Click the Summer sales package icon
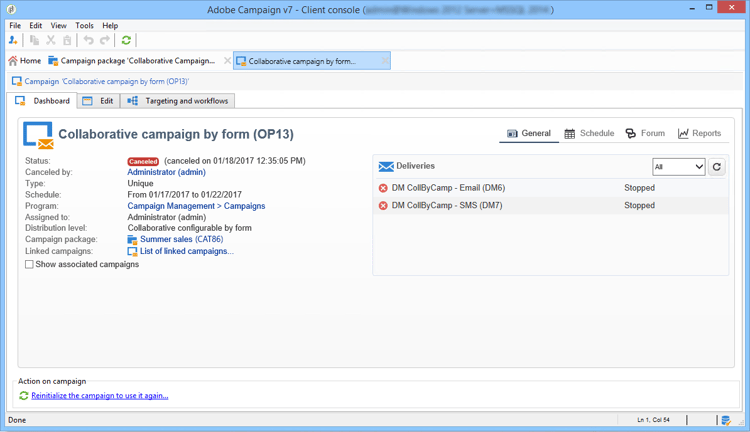The height and width of the screenshot is (432, 750). tap(132, 239)
